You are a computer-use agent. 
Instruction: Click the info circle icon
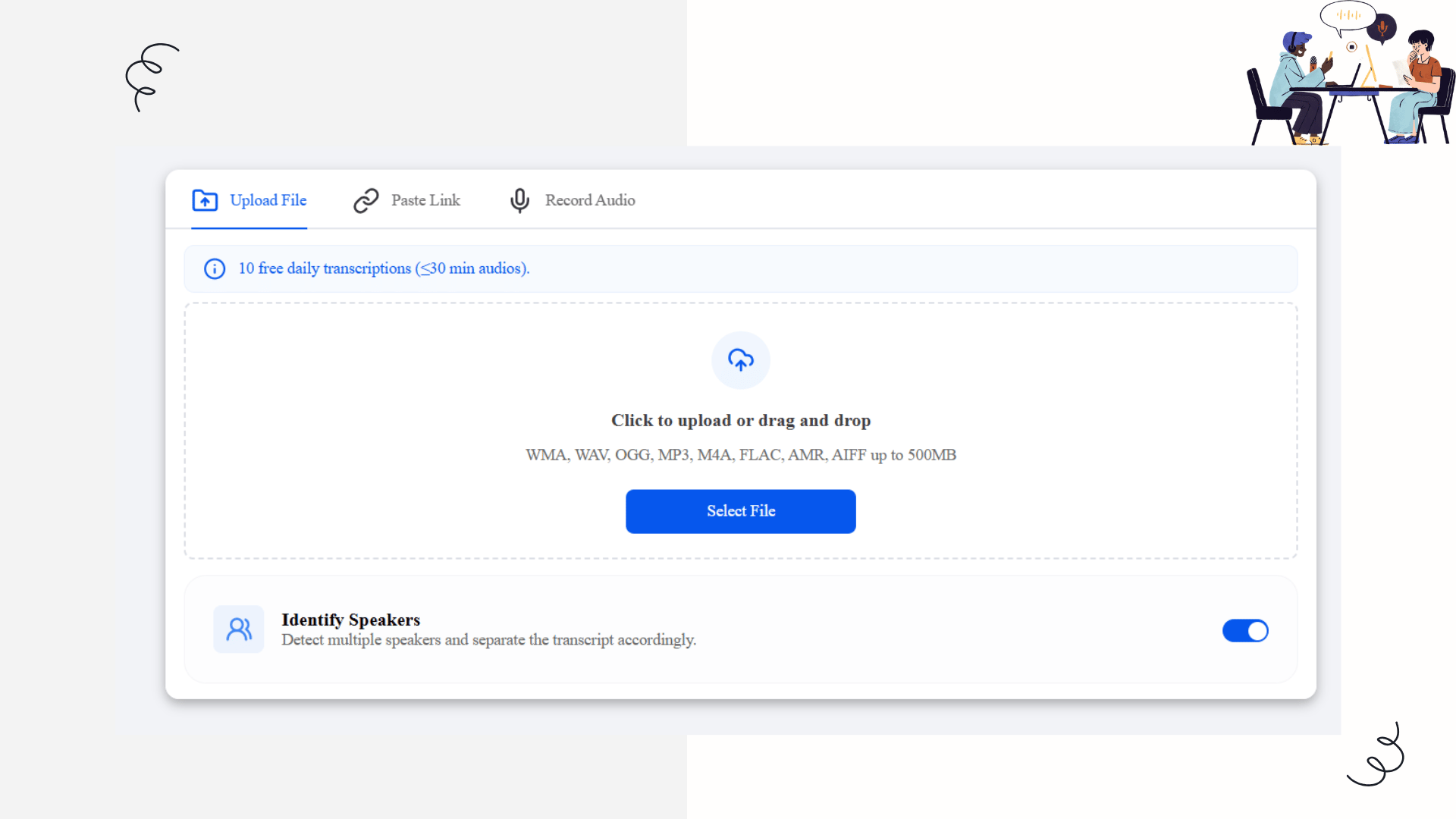(x=215, y=268)
